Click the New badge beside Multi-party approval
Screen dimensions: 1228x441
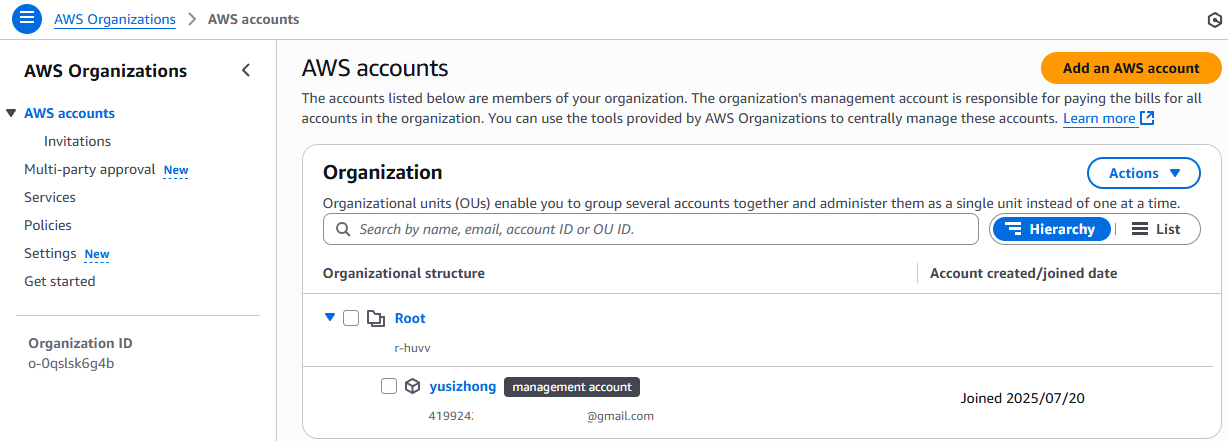tap(176, 170)
